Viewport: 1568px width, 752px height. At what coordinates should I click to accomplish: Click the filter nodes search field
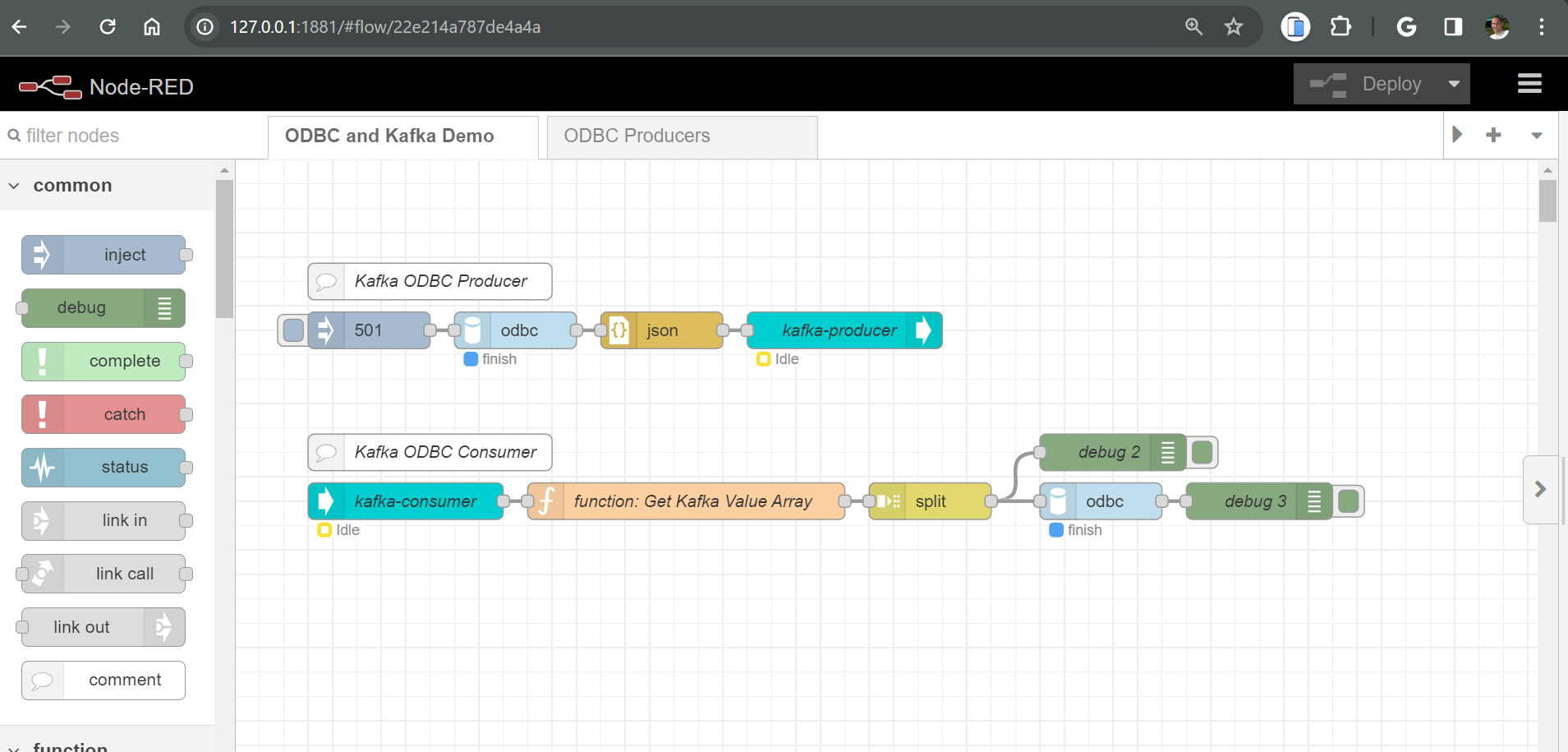click(x=131, y=136)
